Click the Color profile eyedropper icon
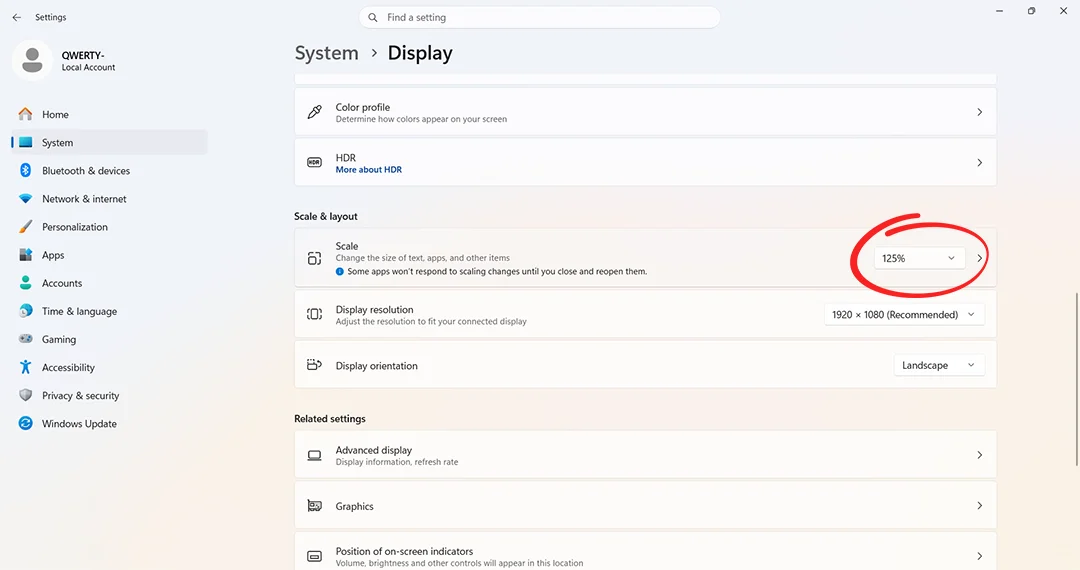The image size is (1080, 570). pos(315,112)
